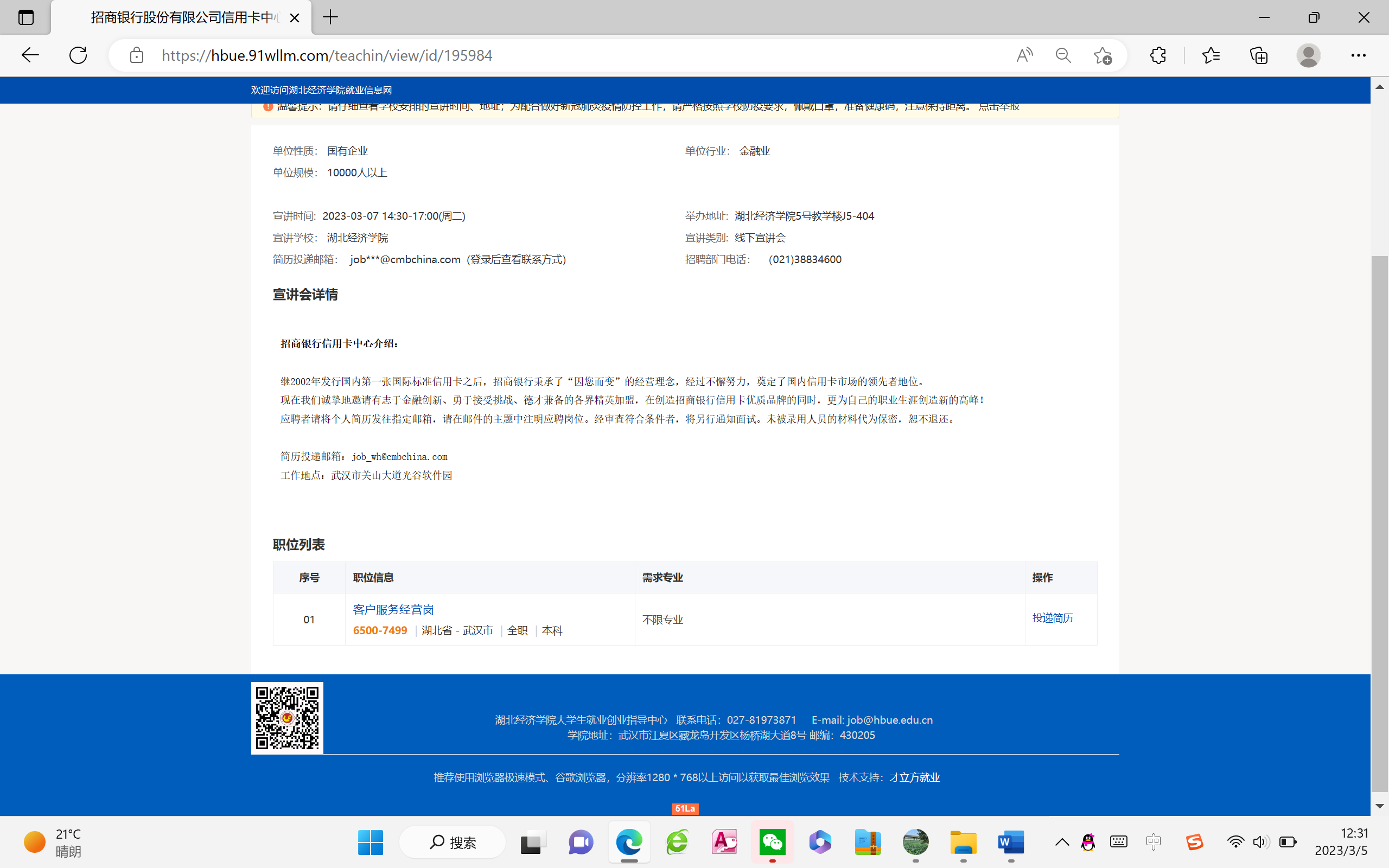Click the browser back arrow button

tap(30, 55)
